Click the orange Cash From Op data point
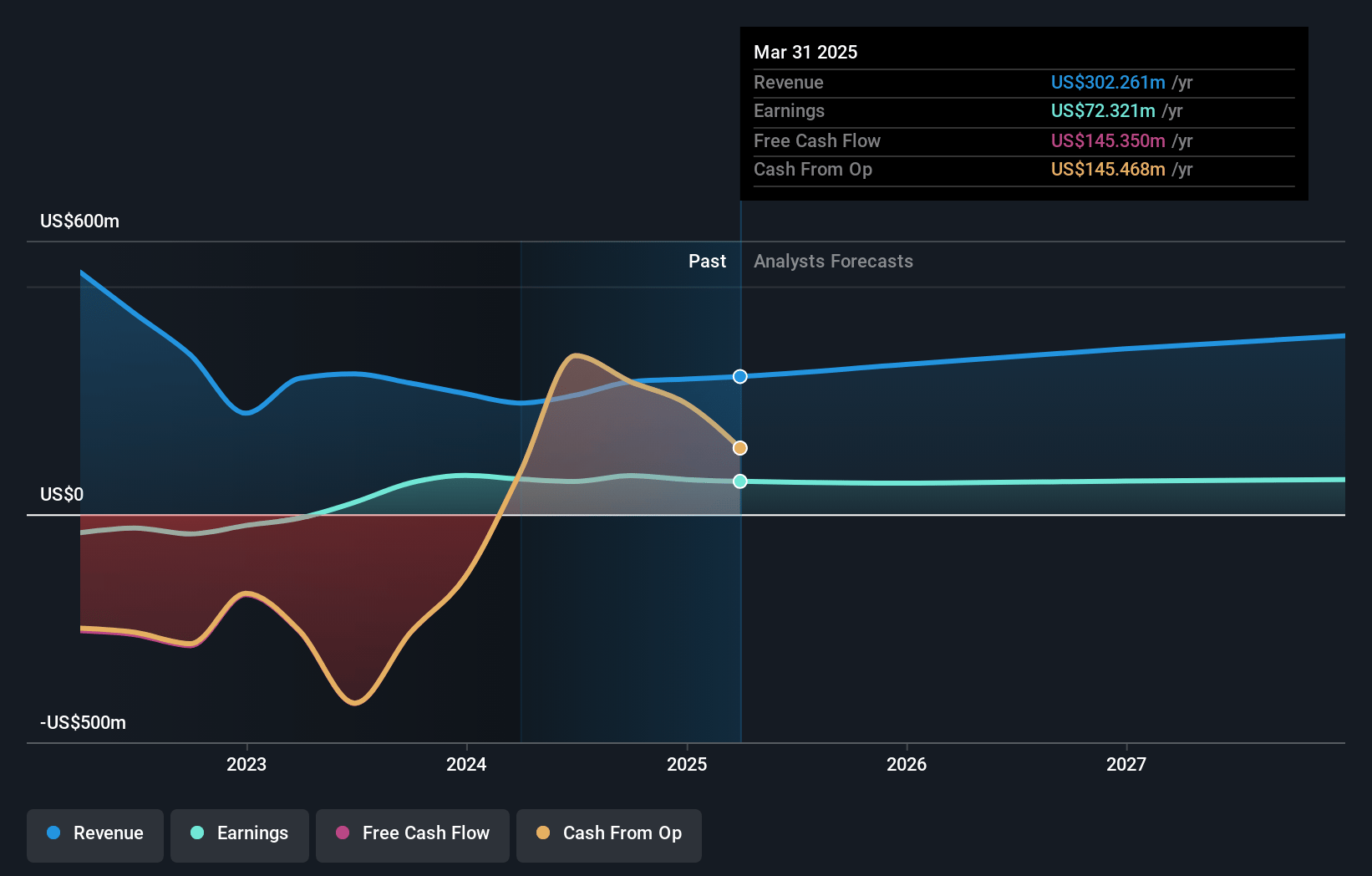 (x=740, y=448)
